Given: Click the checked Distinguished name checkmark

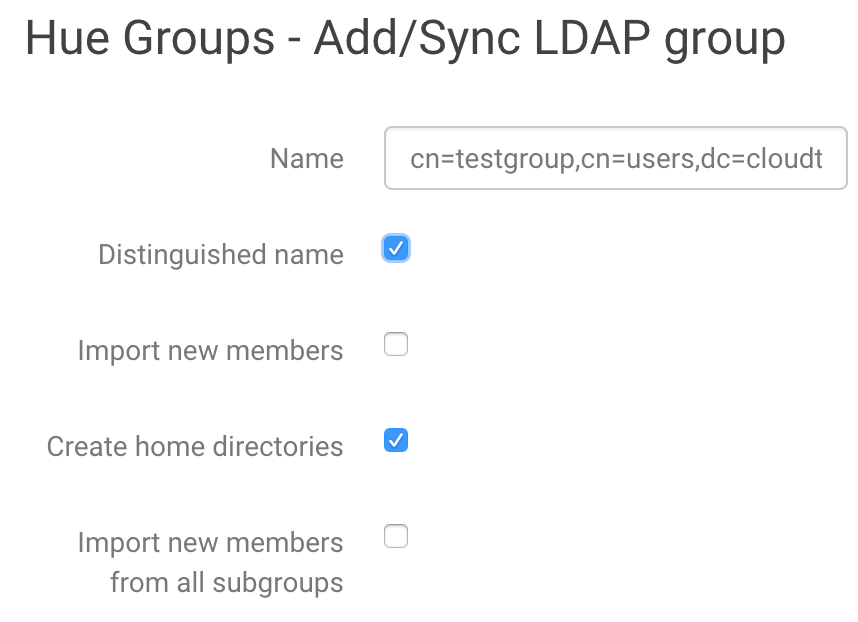Looking at the screenshot, I should pos(396,248).
